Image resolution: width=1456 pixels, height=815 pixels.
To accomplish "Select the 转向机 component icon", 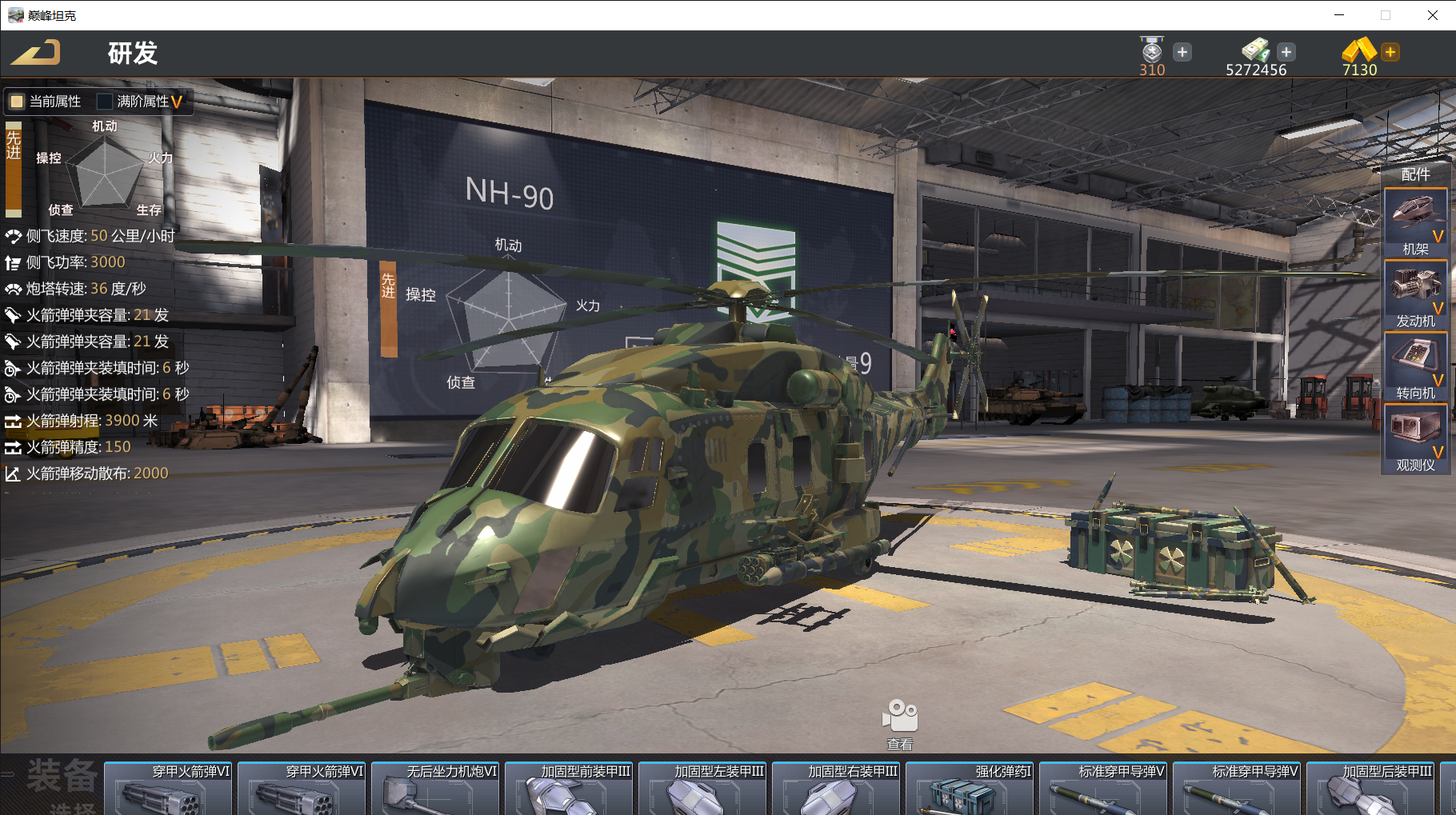I will [1415, 367].
